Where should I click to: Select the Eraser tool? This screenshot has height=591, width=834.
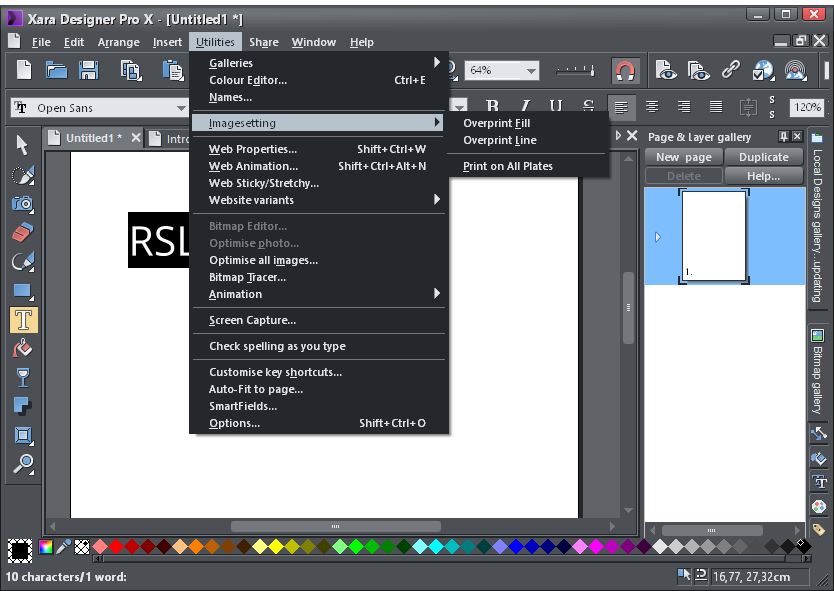[22, 232]
